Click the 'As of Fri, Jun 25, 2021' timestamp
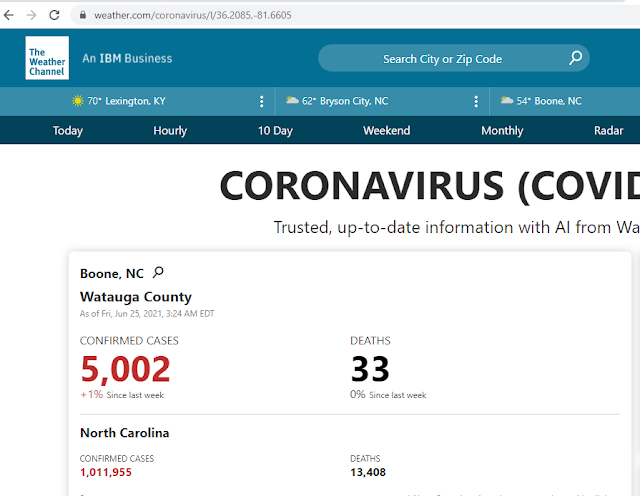 pyautogui.click(x=147, y=314)
